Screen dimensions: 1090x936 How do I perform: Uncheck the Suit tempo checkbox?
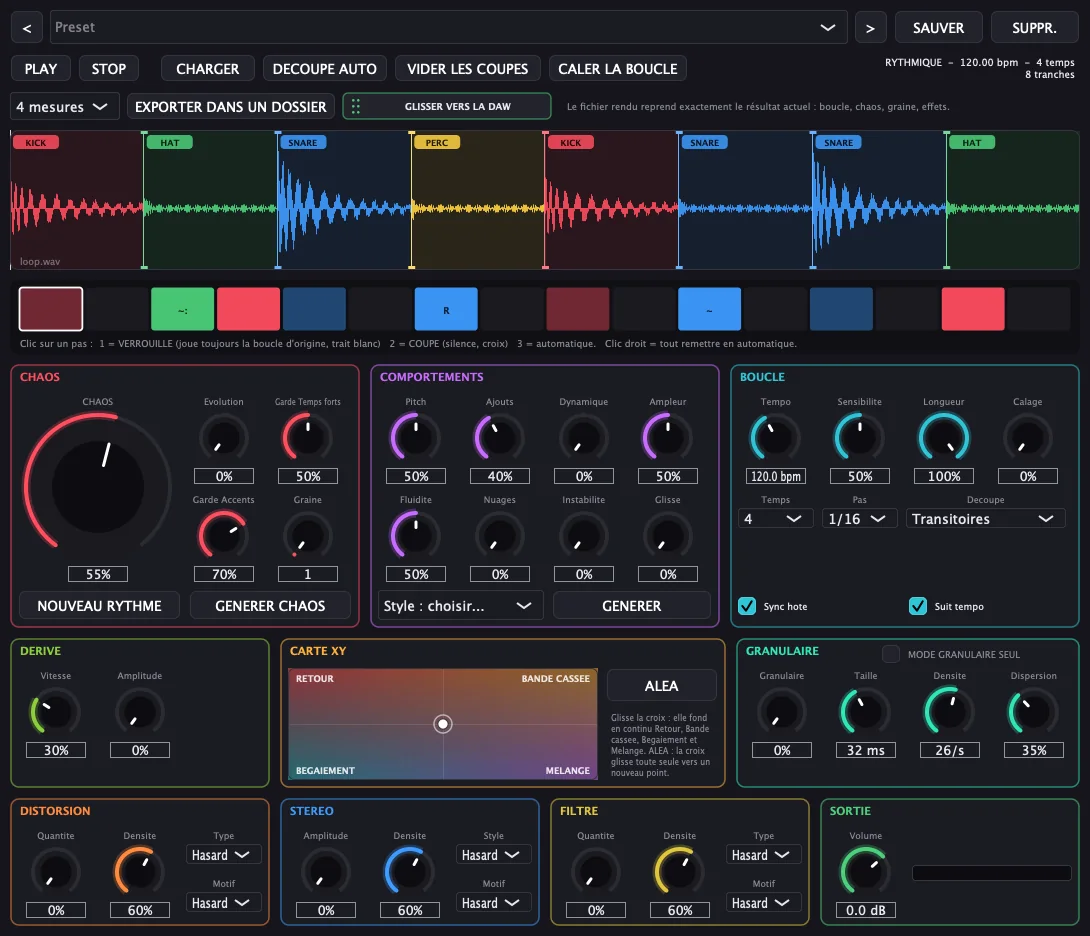(x=918, y=606)
